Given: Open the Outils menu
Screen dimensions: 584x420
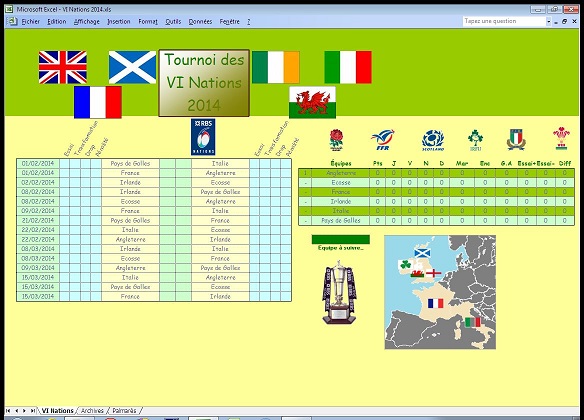Looking at the screenshot, I should coord(173,22).
